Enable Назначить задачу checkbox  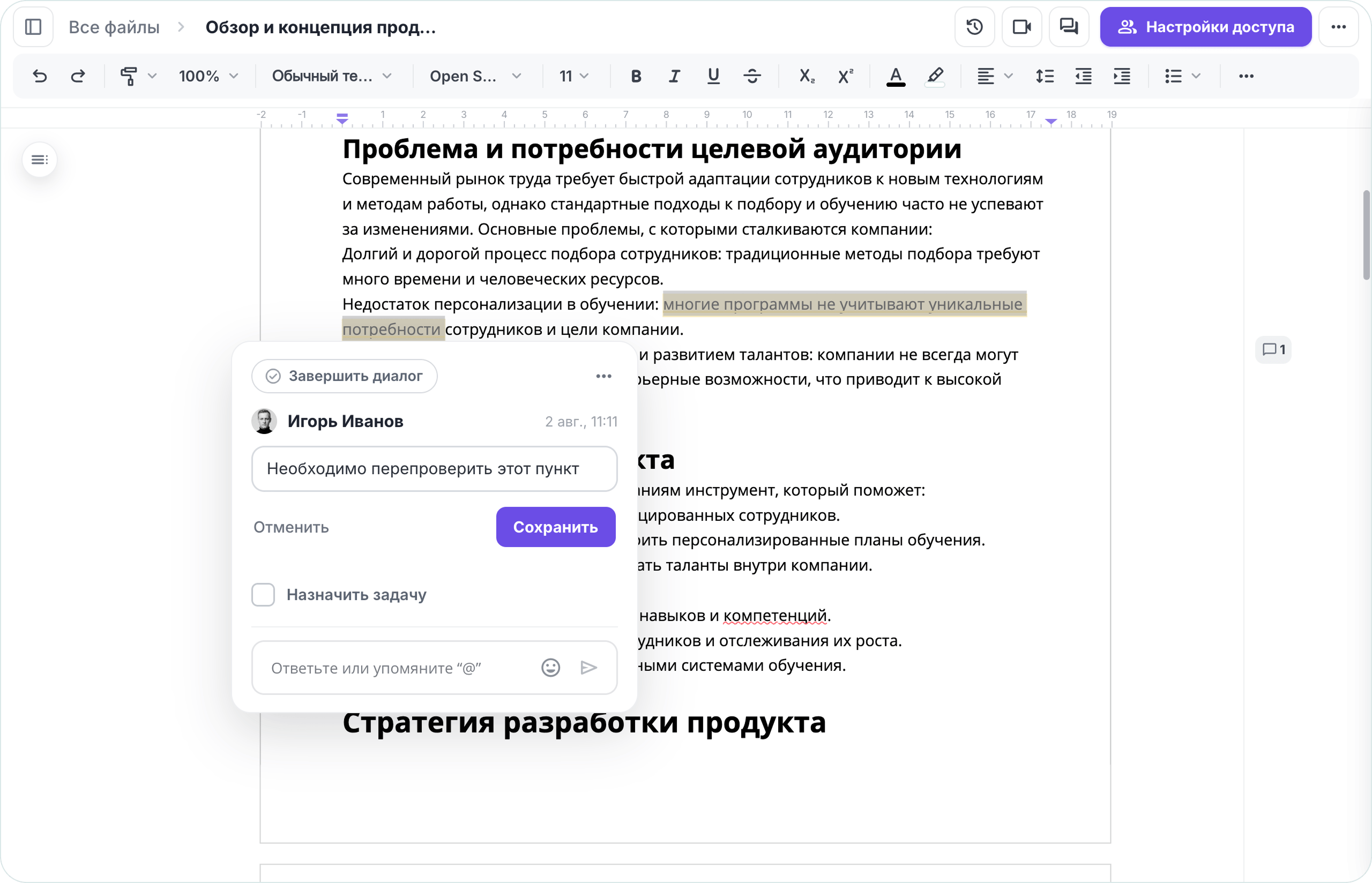[x=263, y=595]
